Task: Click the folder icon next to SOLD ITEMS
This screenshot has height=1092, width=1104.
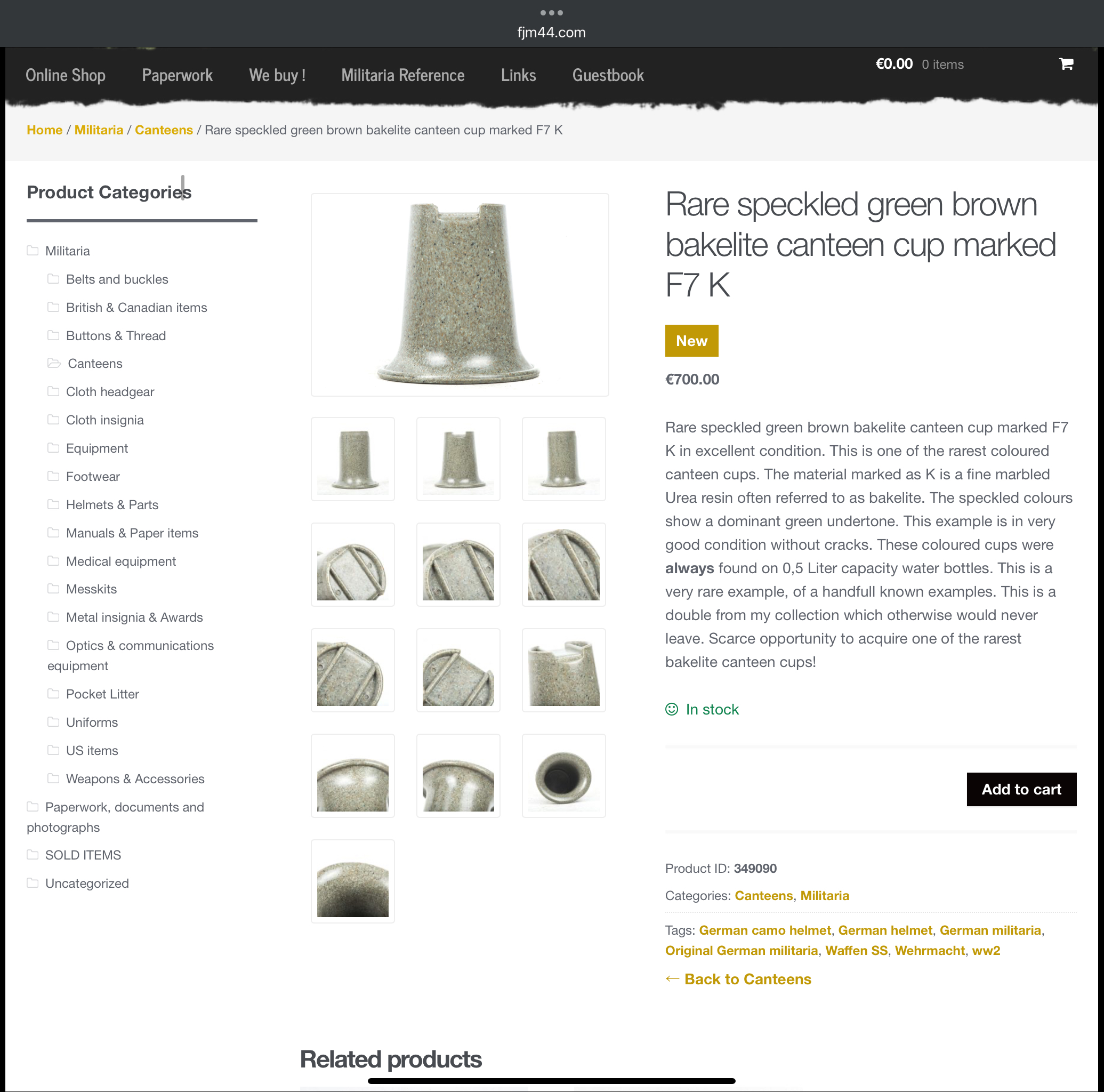Action: (x=33, y=855)
